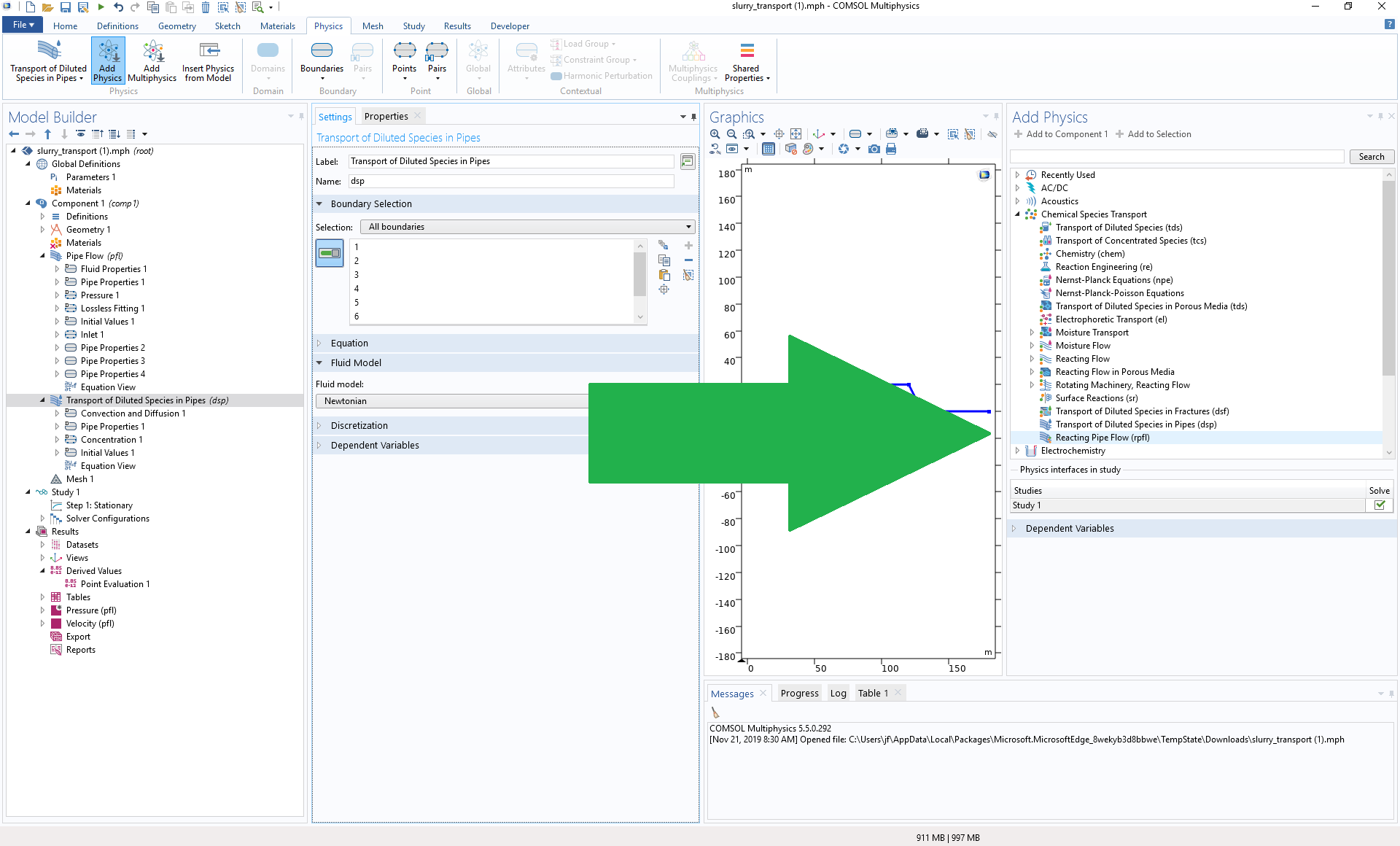The width and height of the screenshot is (1400, 846).
Task: Toggle the grid display in Graphics
Action: click(768, 149)
